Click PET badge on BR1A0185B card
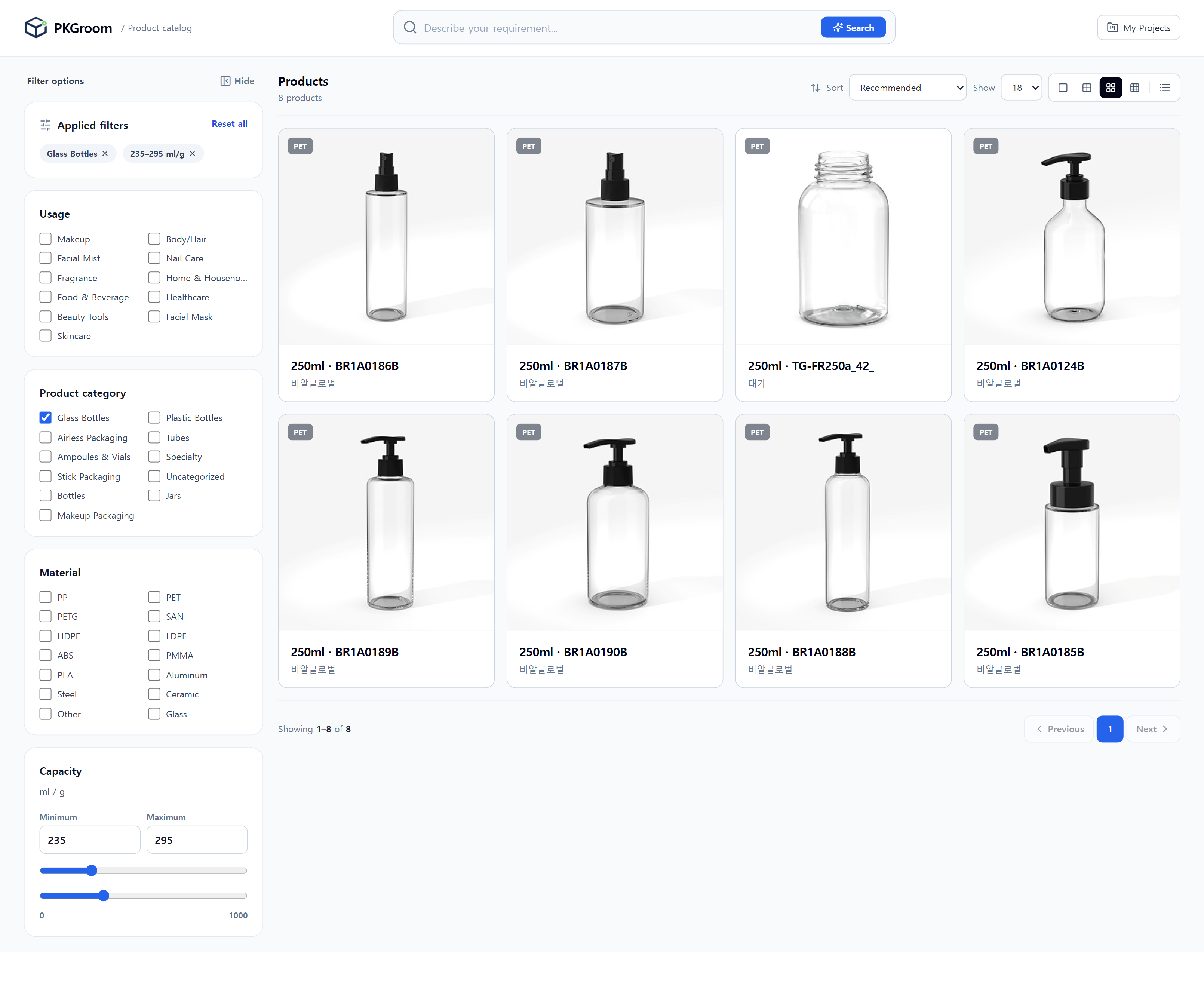Image resolution: width=1204 pixels, height=988 pixels. coord(986,432)
